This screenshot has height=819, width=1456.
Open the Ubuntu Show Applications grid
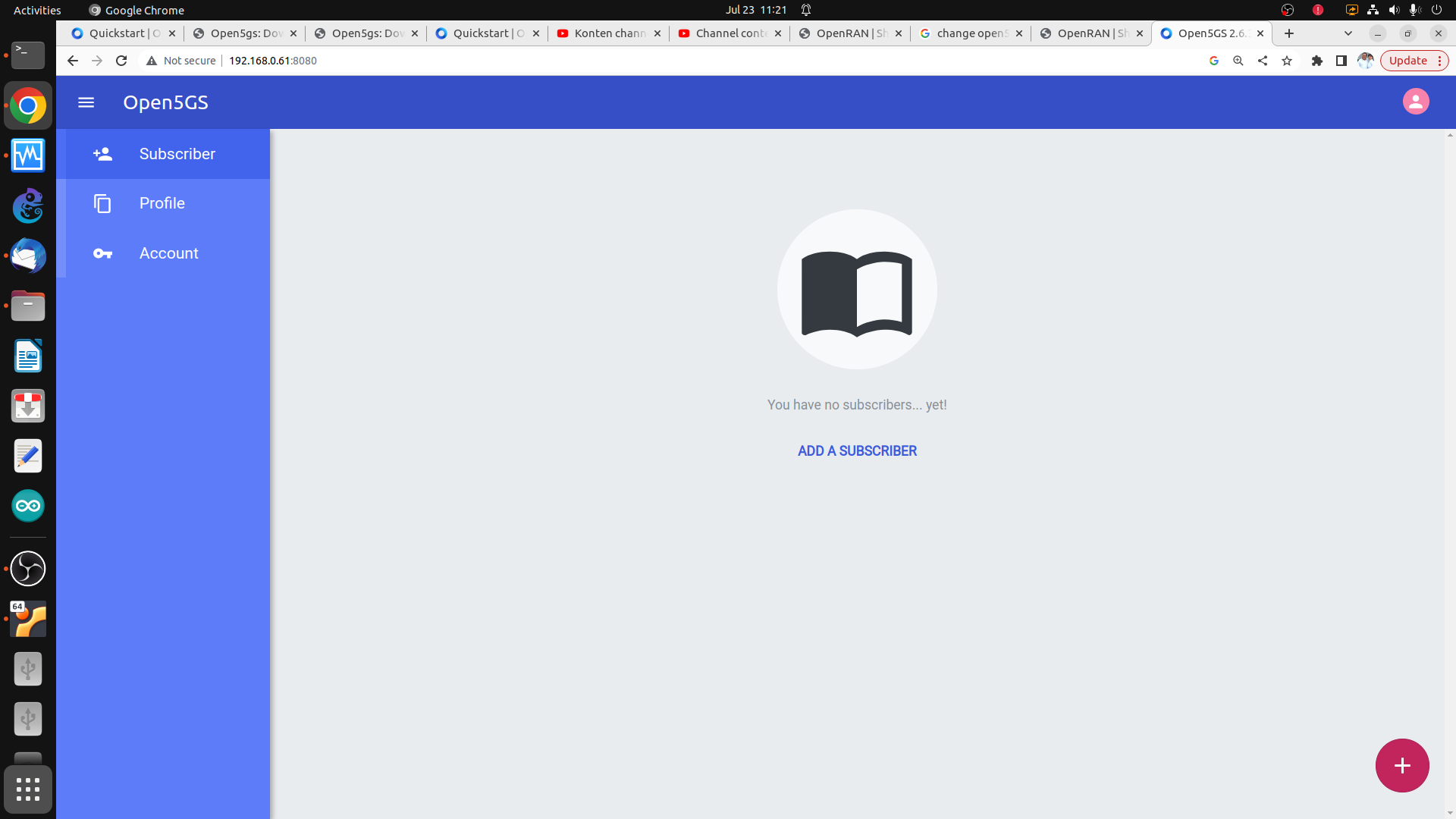pos(28,789)
